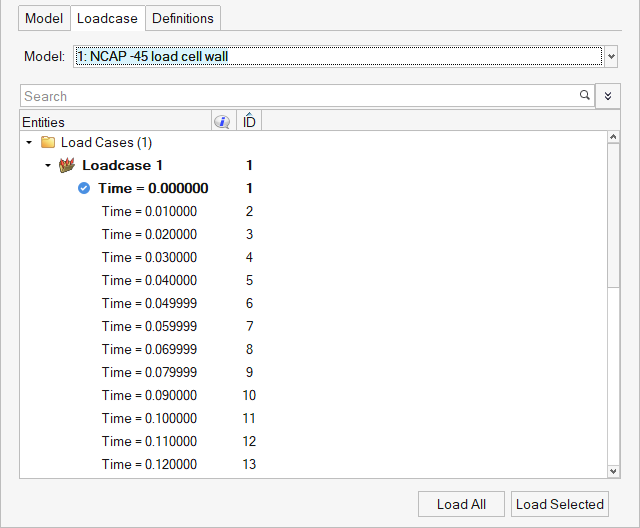Image resolution: width=640 pixels, height=528 pixels.
Task: Open the Model dropdown list
Action: point(611,56)
